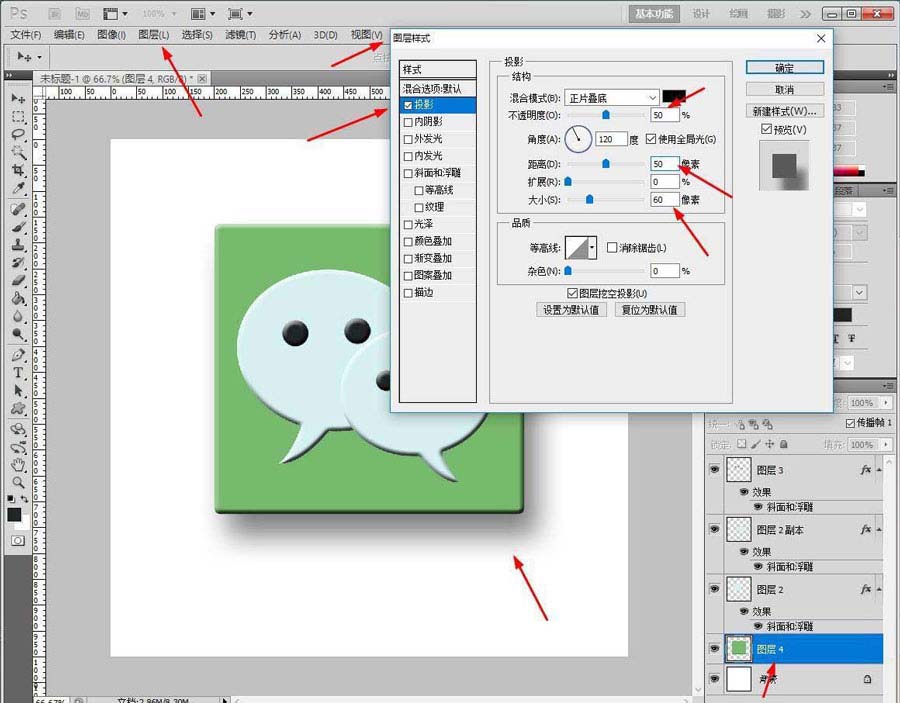Click the 确定 button
The height and width of the screenshot is (703, 900).
click(x=787, y=67)
